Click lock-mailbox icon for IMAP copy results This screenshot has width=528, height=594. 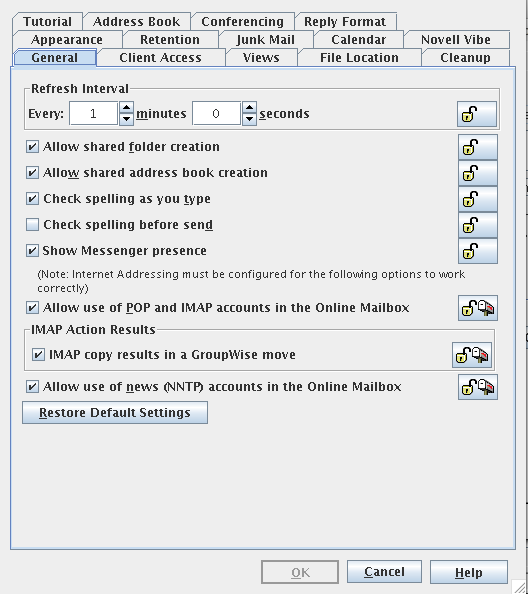click(472, 355)
